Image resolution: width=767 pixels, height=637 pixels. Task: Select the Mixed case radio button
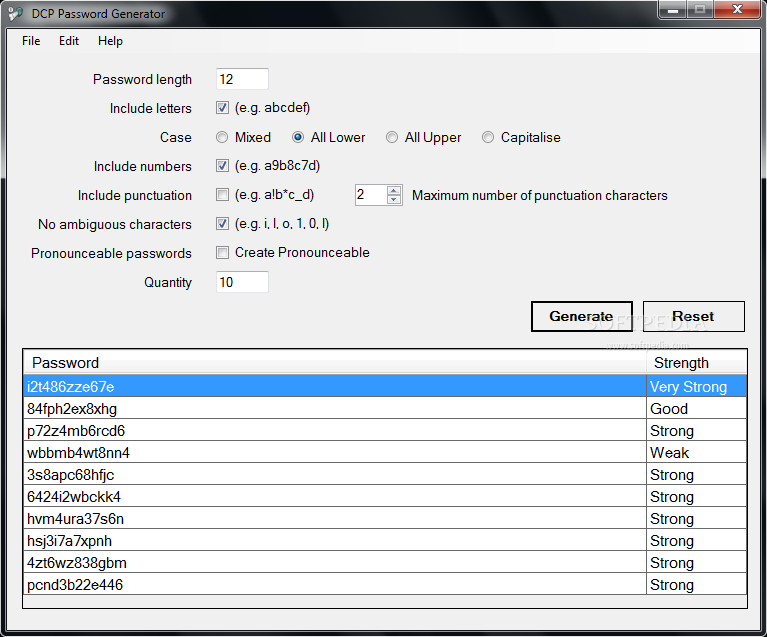tap(222, 137)
